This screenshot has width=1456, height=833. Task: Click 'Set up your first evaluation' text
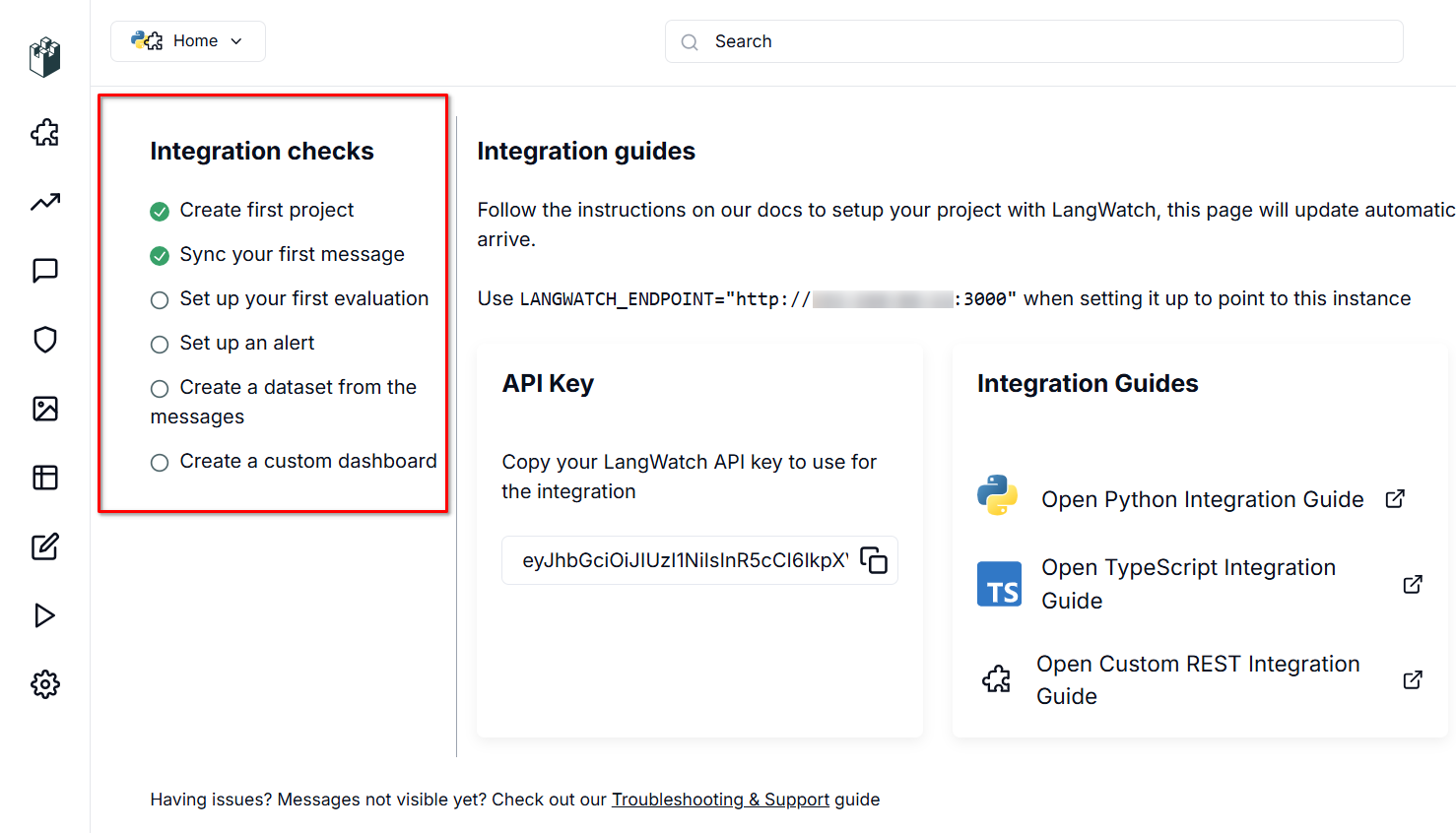click(304, 298)
